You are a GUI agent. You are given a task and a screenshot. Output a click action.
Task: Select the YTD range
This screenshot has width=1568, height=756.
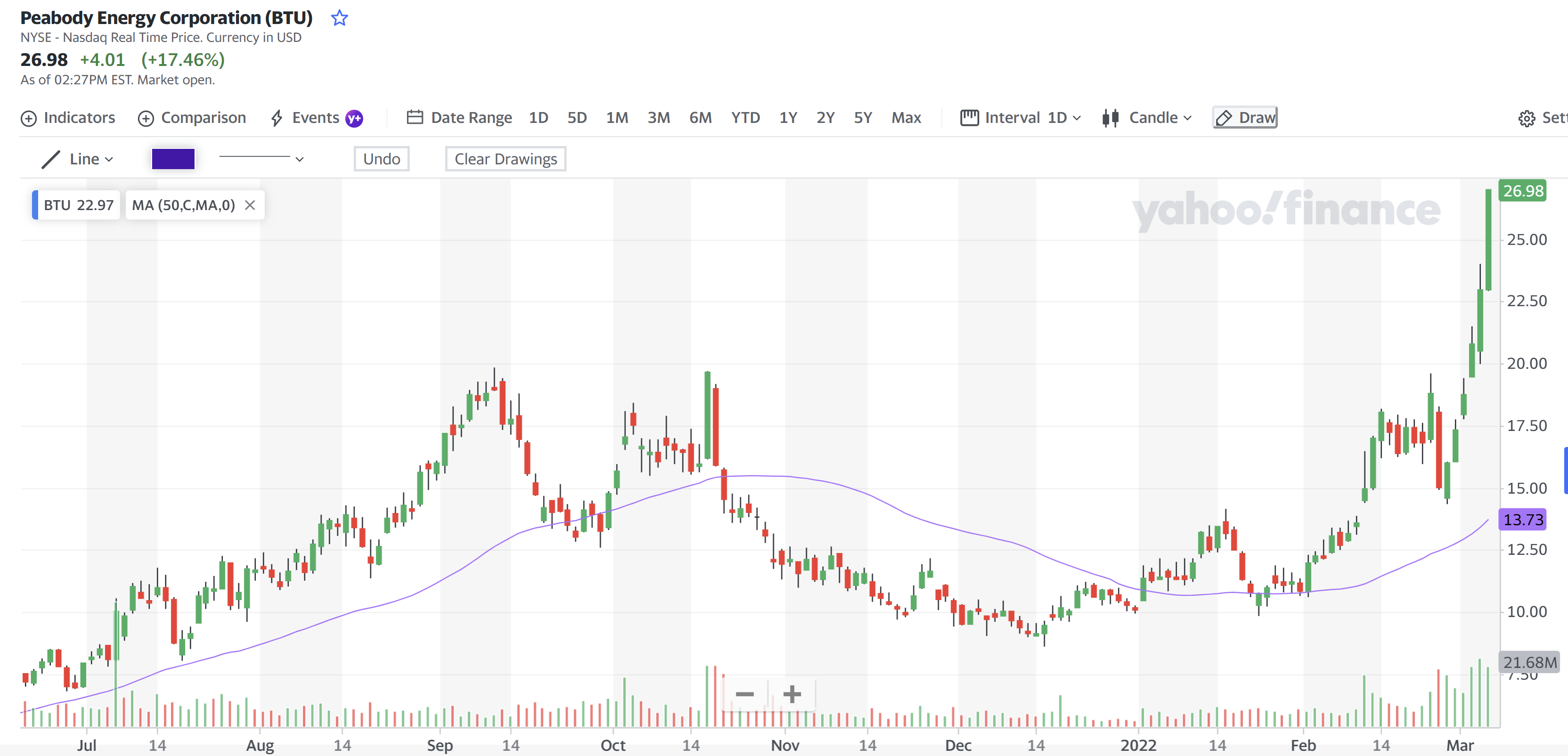click(745, 117)
